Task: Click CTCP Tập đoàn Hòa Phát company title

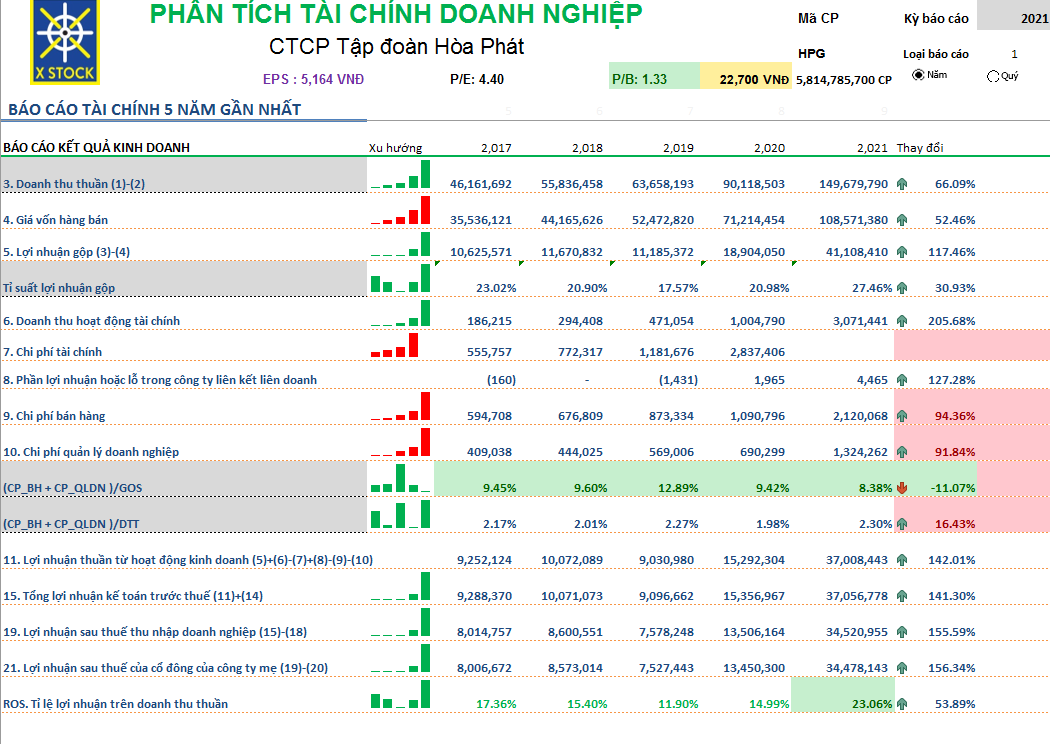Action: pos(396,46)
